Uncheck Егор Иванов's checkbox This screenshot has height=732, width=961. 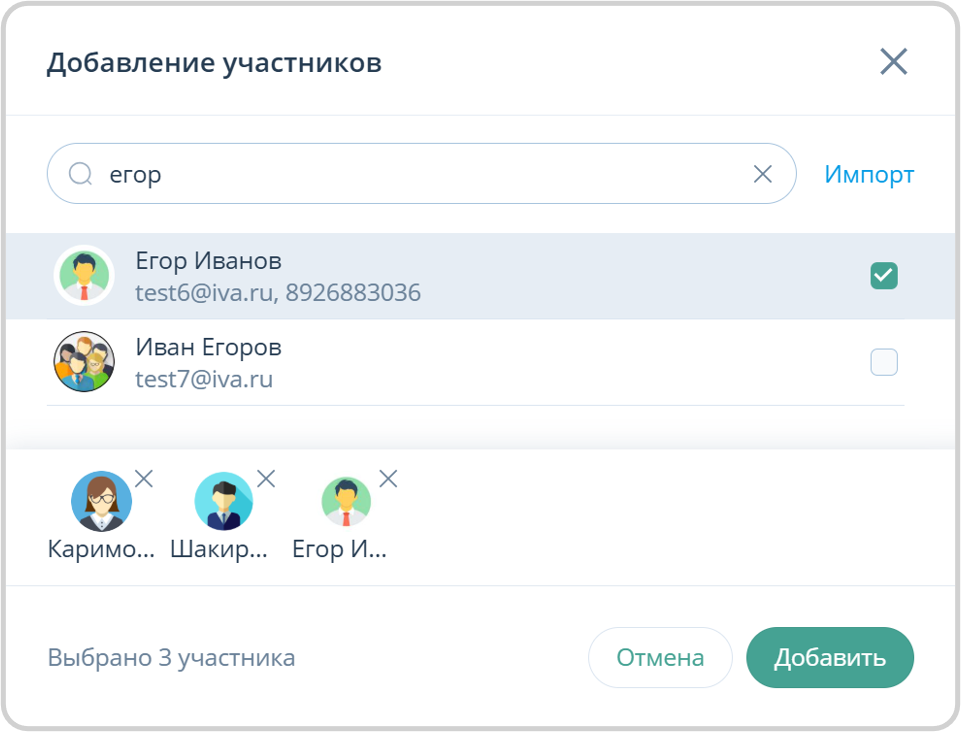coord(883,275)
